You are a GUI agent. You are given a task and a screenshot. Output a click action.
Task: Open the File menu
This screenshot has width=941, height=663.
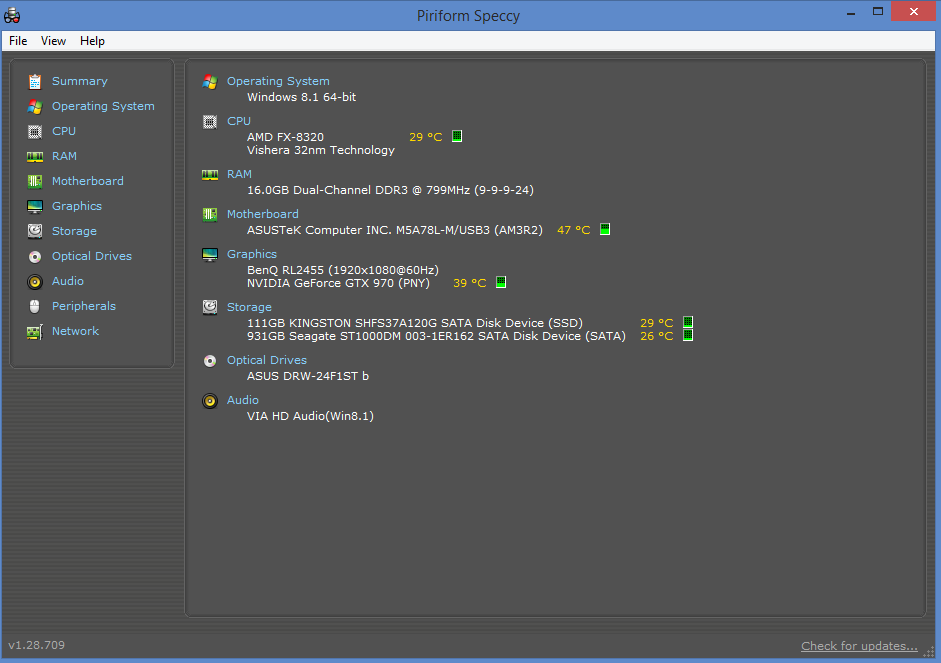click(x=18, y=41)
